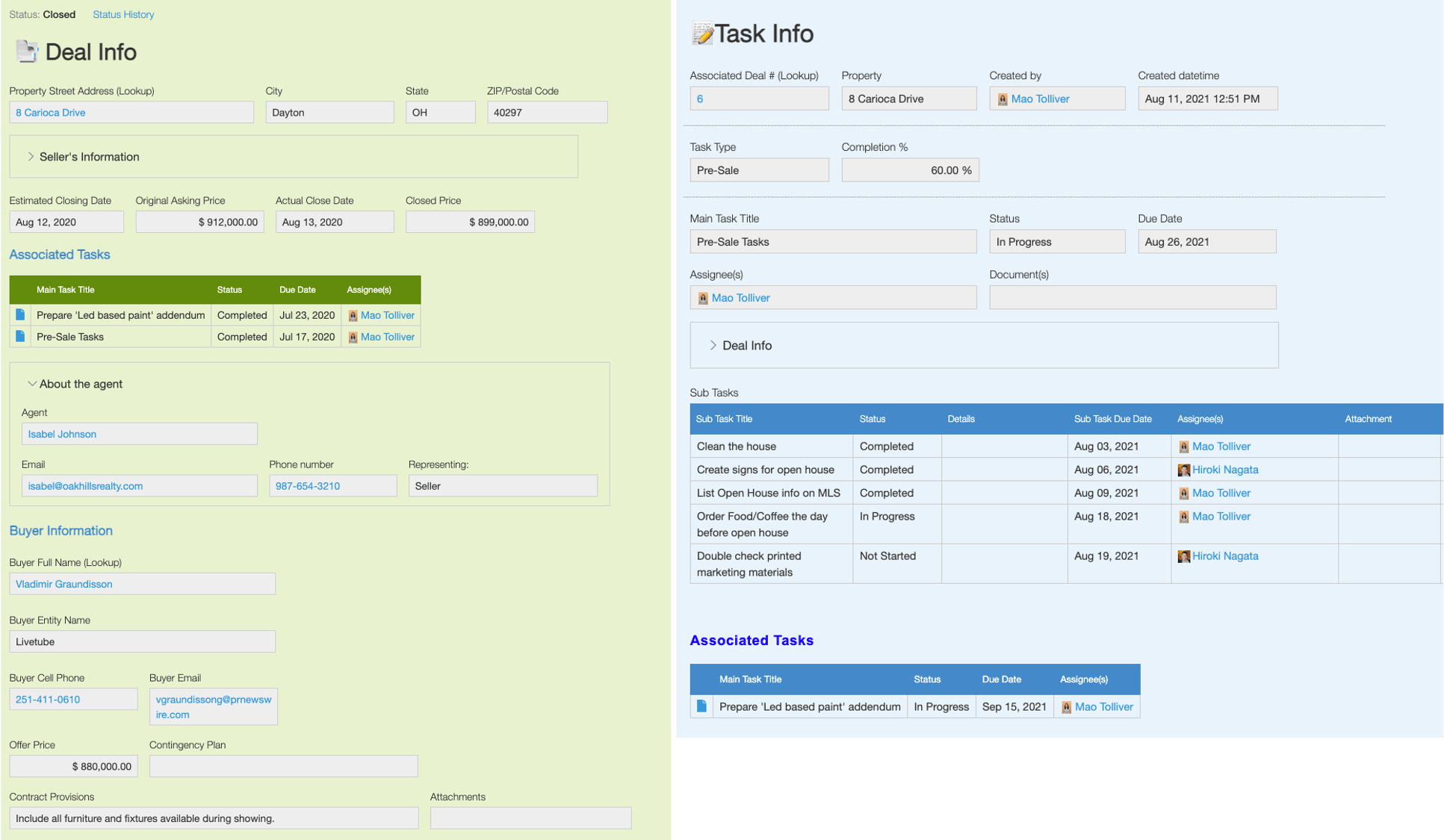Screen dimensions: 1444x840
Task: Open Mao Tolliver link in Created by
Action: pyautogui.click(x=1040, y=99)
